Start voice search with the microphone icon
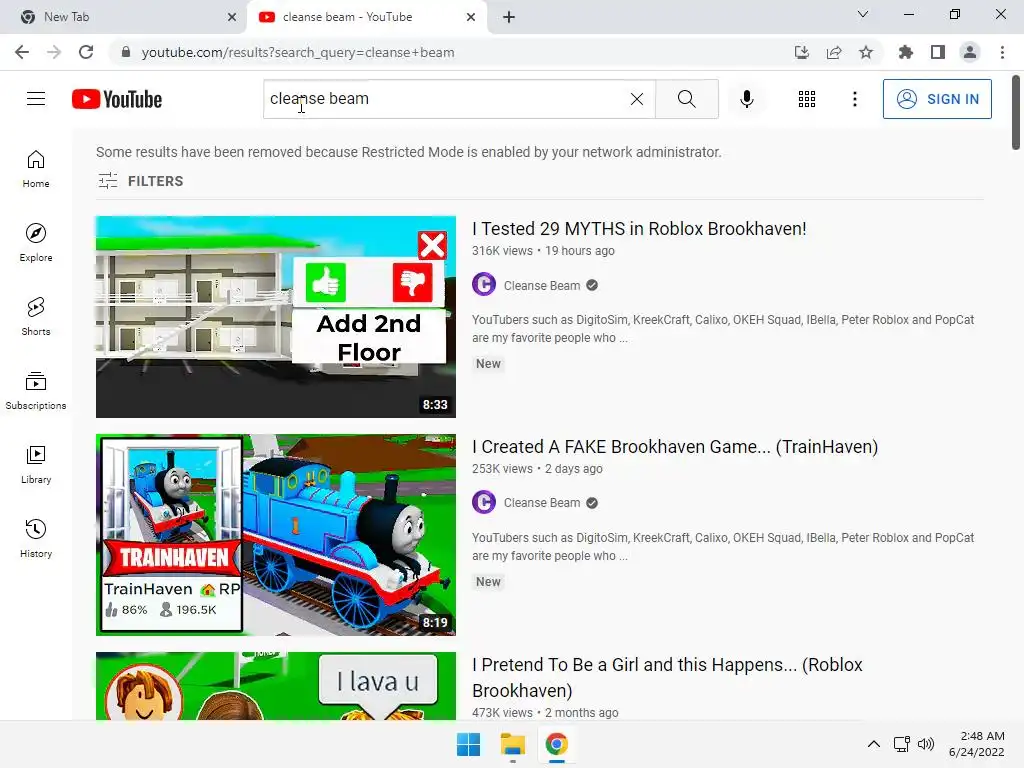1024x768 pixels. click(746, 99)
